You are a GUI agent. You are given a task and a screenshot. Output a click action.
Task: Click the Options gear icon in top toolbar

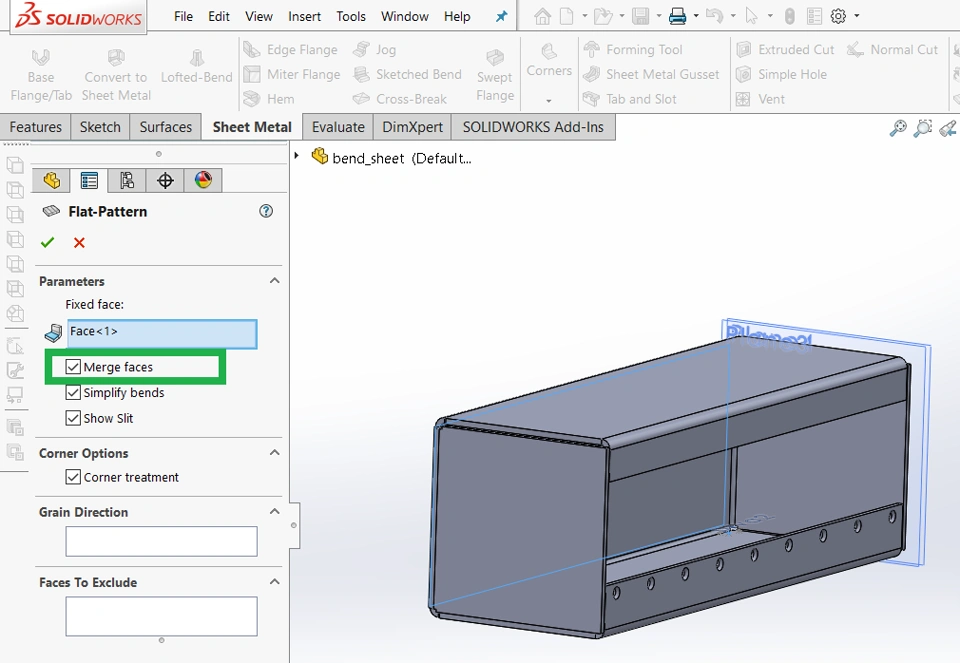click(838, 16)
